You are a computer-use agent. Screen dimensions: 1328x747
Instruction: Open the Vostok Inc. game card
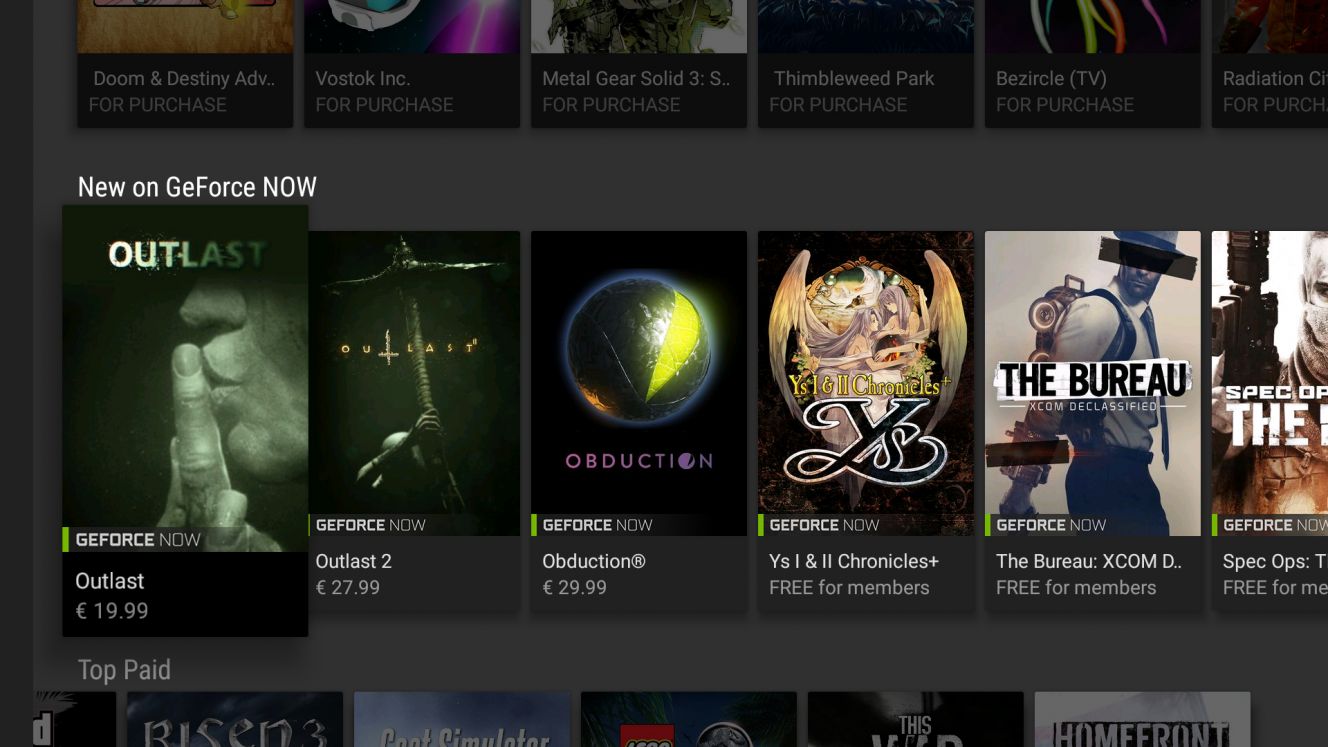tap(412, 63)
